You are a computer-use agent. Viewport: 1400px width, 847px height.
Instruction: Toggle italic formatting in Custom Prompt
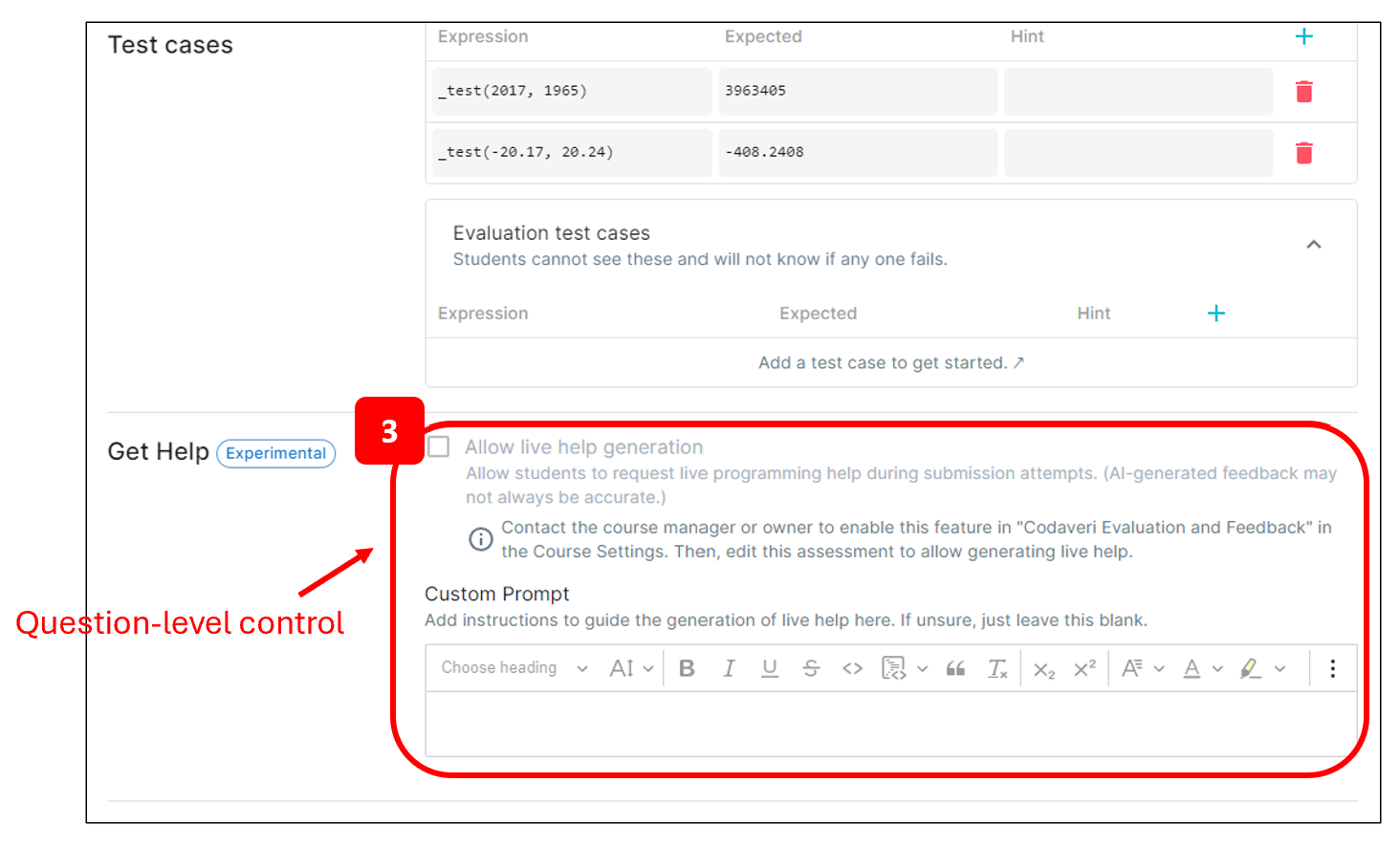[x=729, y=668]
